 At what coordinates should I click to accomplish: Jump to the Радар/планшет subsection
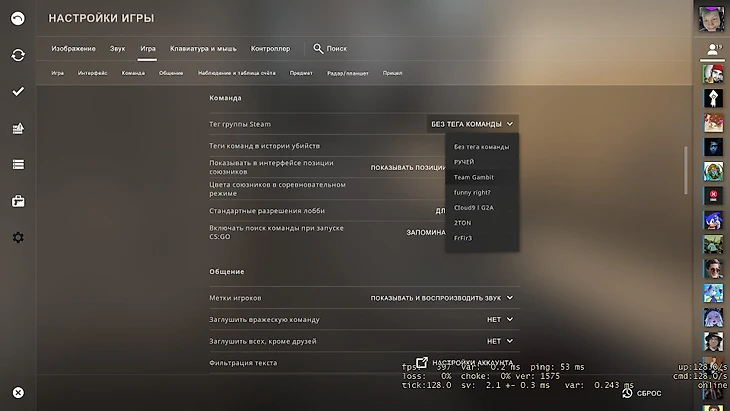[x=347, y=73]
